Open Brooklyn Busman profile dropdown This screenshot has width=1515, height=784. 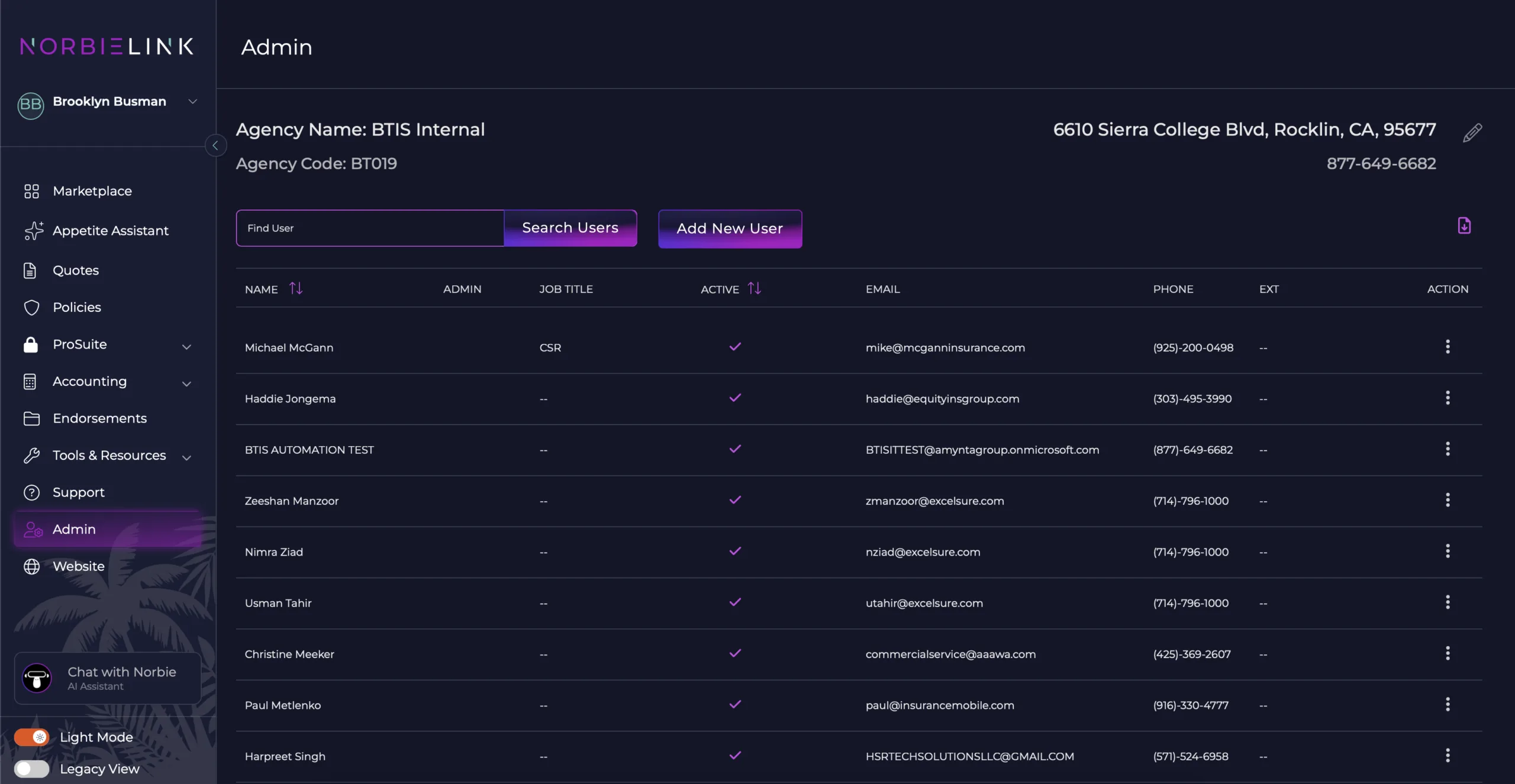(x=192, y=101)
